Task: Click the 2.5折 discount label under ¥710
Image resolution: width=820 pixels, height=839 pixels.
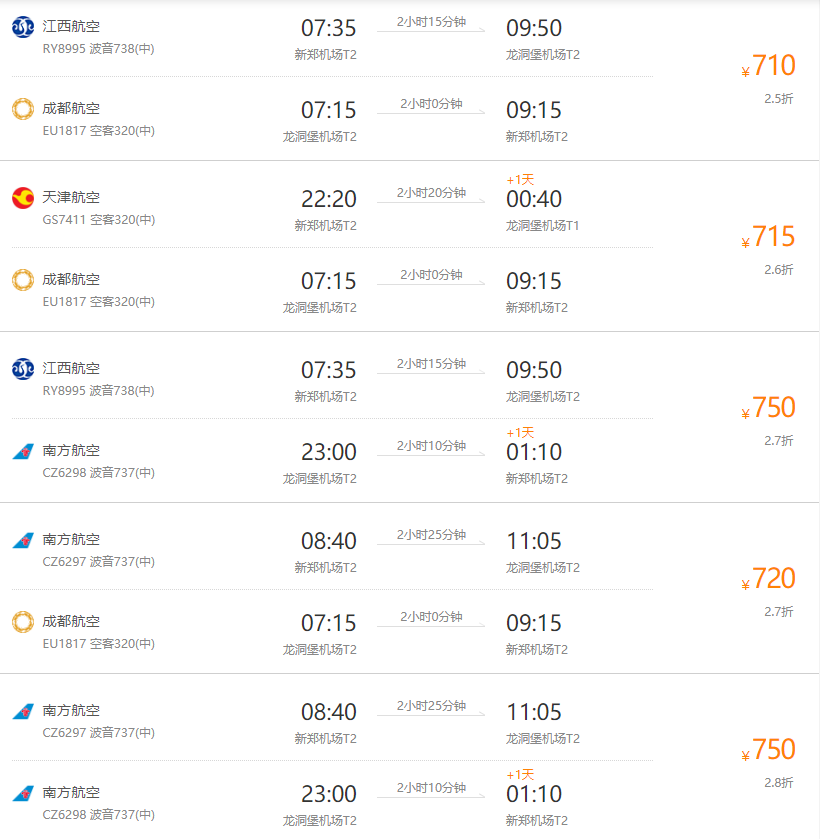Action: (x=779, y=98)
